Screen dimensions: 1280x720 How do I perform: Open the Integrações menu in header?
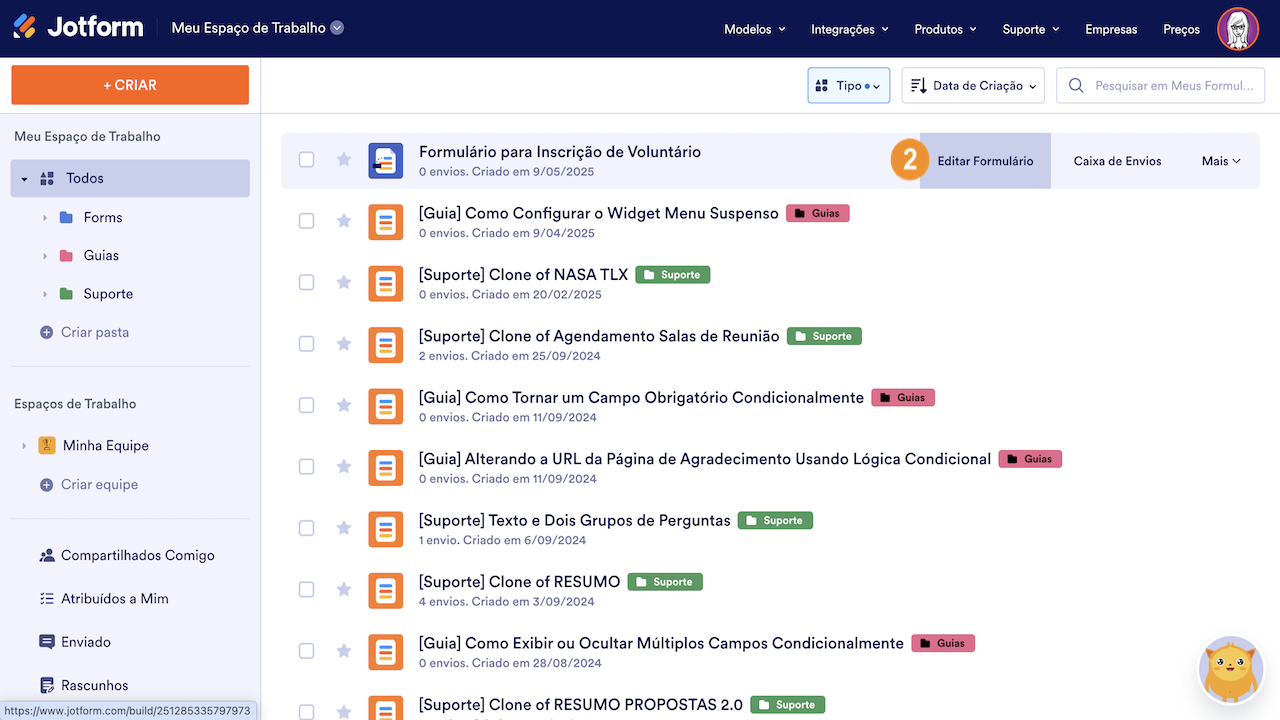point(849,29)
